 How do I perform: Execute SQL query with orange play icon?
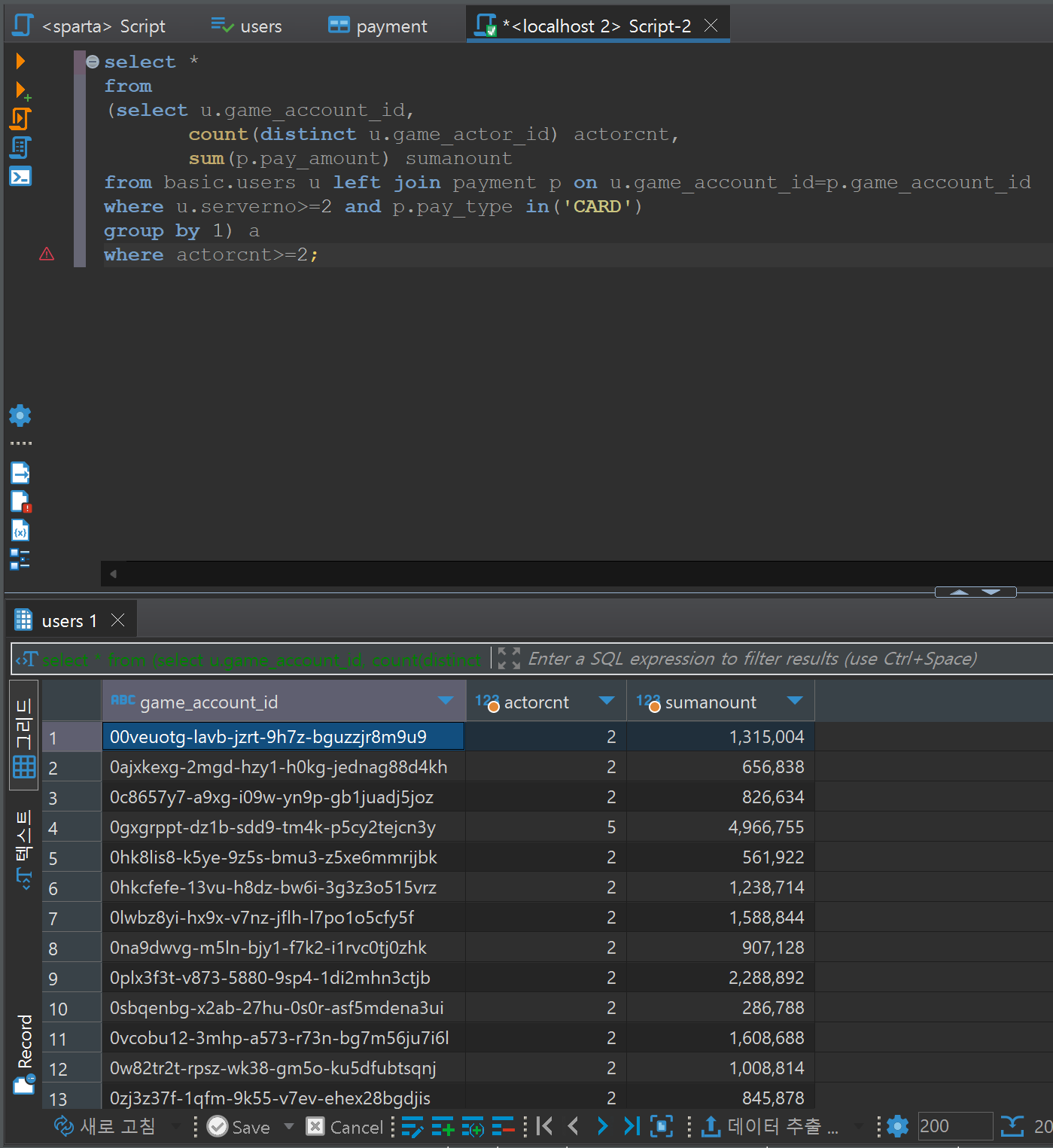(20, 61)
